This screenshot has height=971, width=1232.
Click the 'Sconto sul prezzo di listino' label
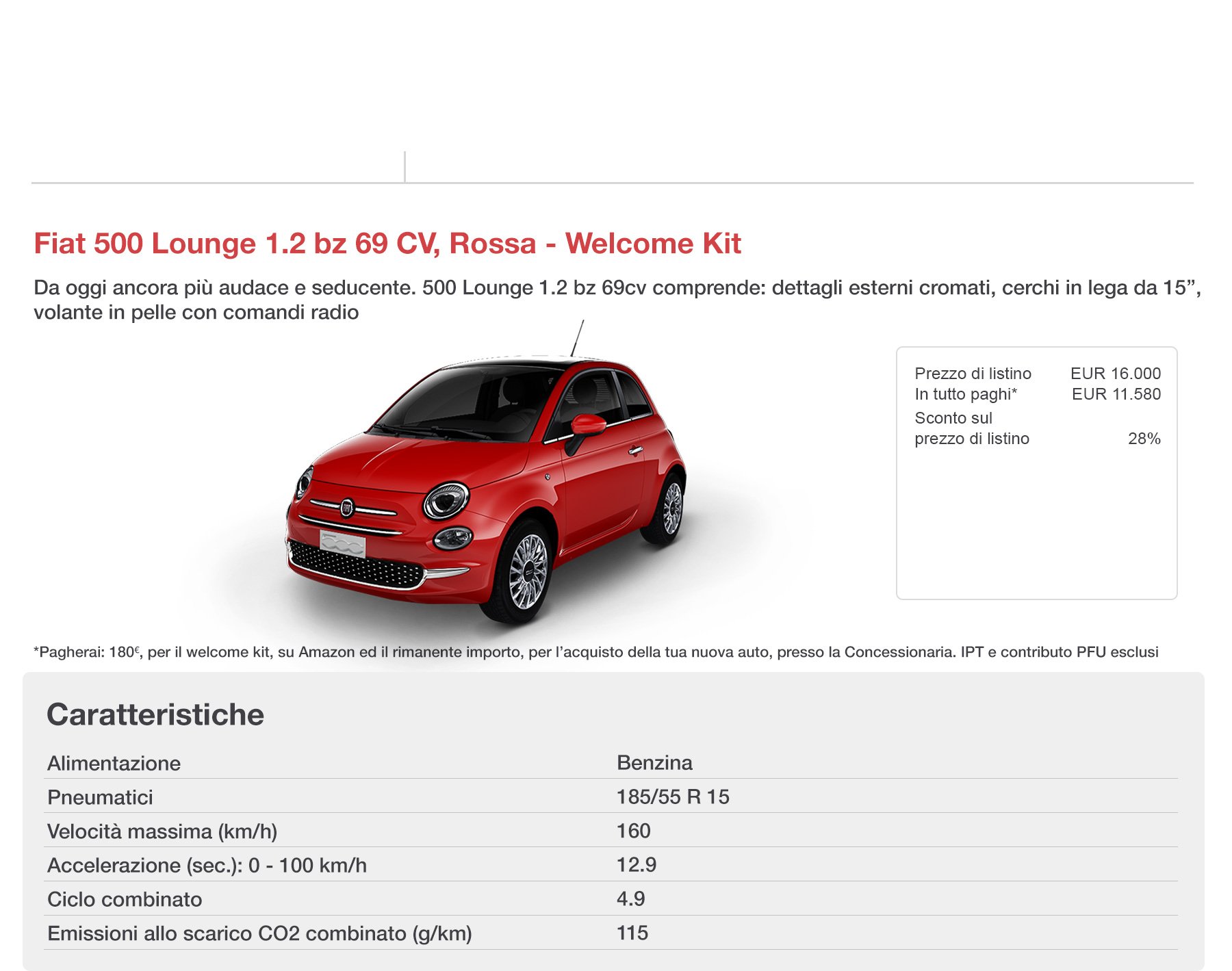(972, 428)
